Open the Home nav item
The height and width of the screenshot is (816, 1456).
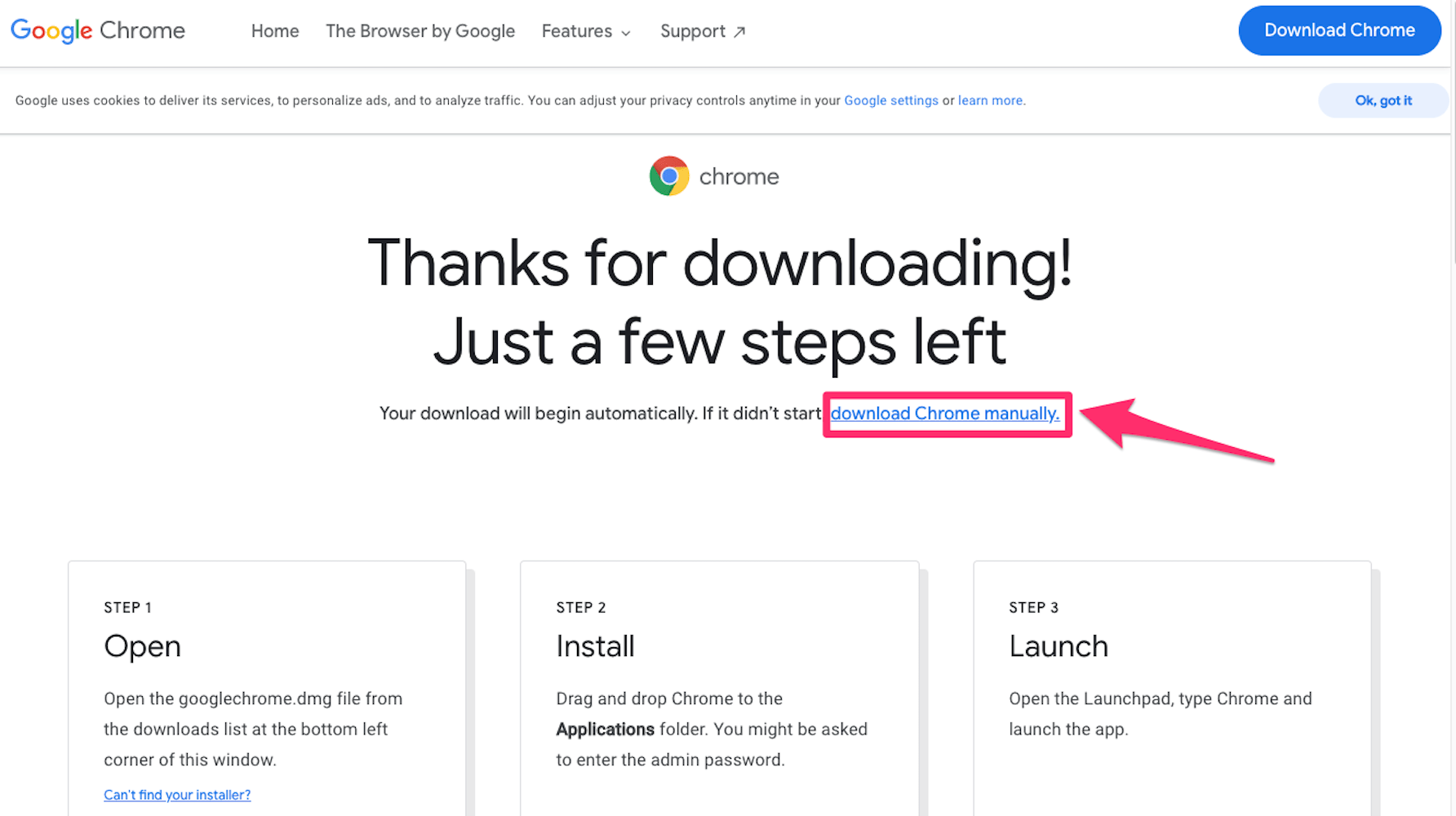point(275,31)
